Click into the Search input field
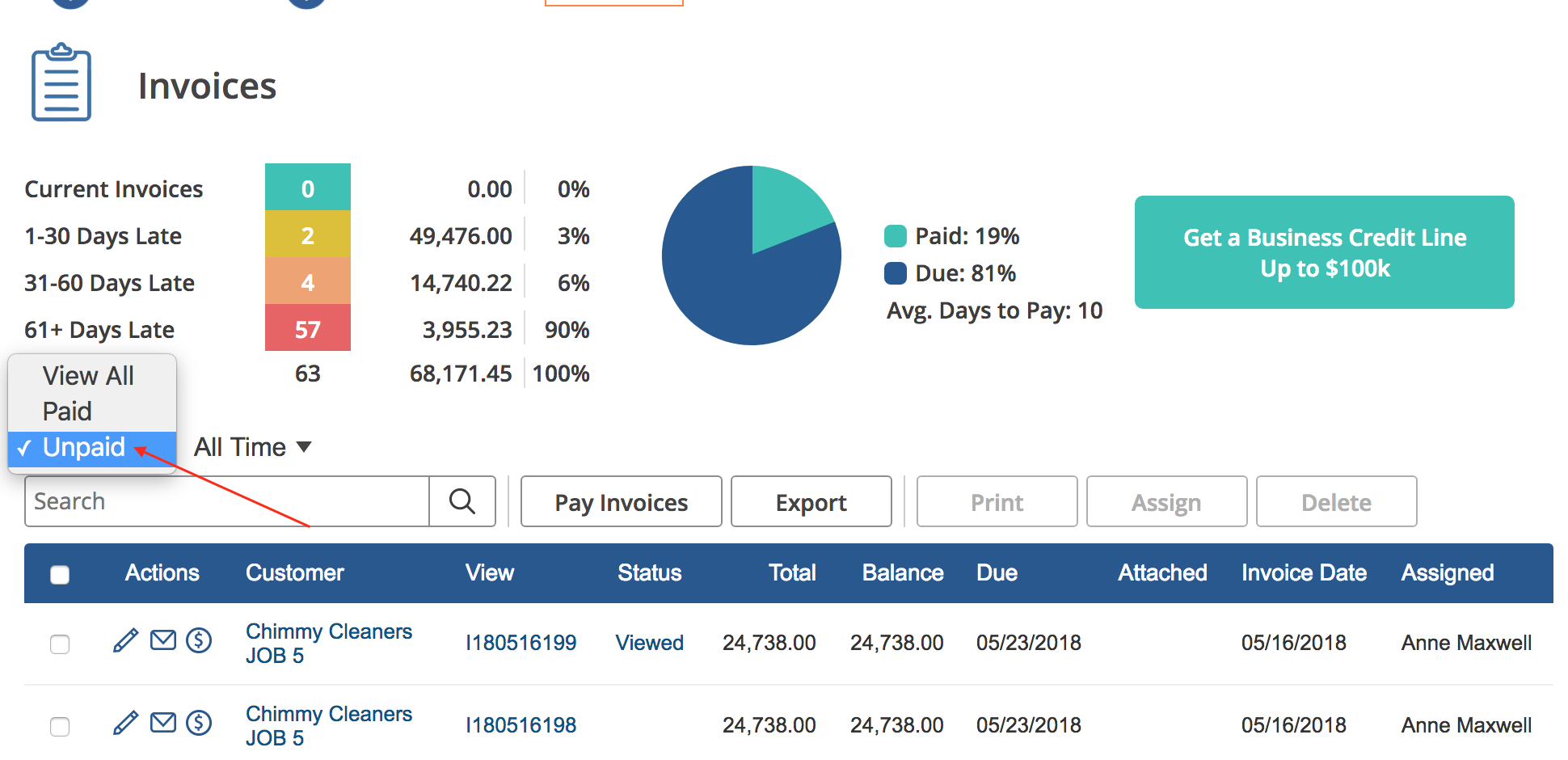 226,501
